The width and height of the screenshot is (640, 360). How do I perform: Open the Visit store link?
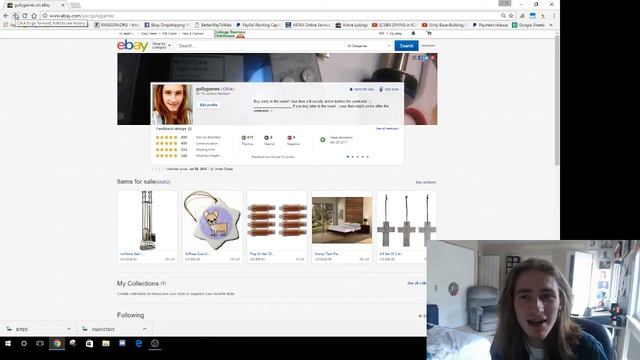click(x=389, y=89)
